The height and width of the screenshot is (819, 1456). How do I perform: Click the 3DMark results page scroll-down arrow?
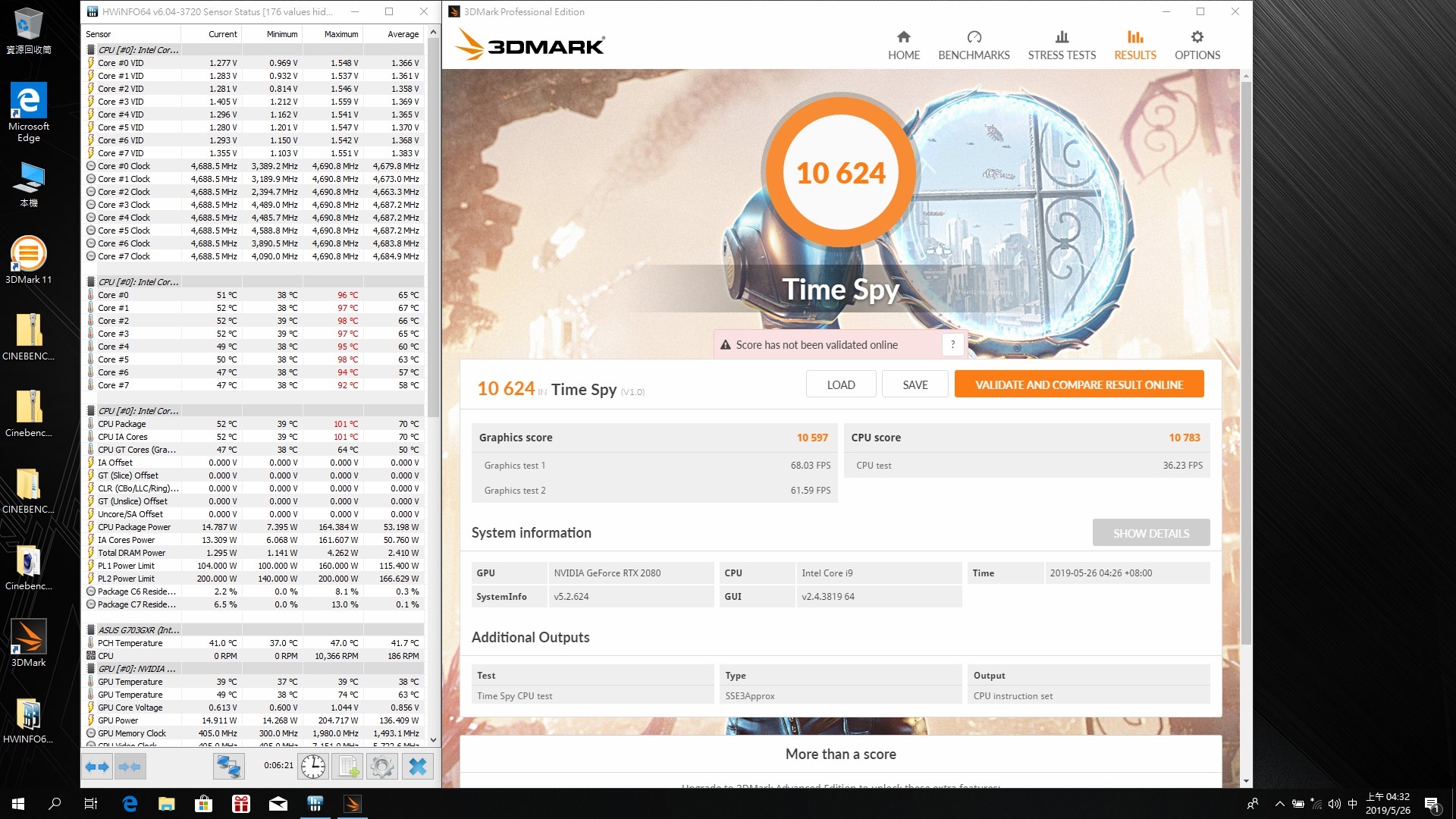(x=1246, y=781)
